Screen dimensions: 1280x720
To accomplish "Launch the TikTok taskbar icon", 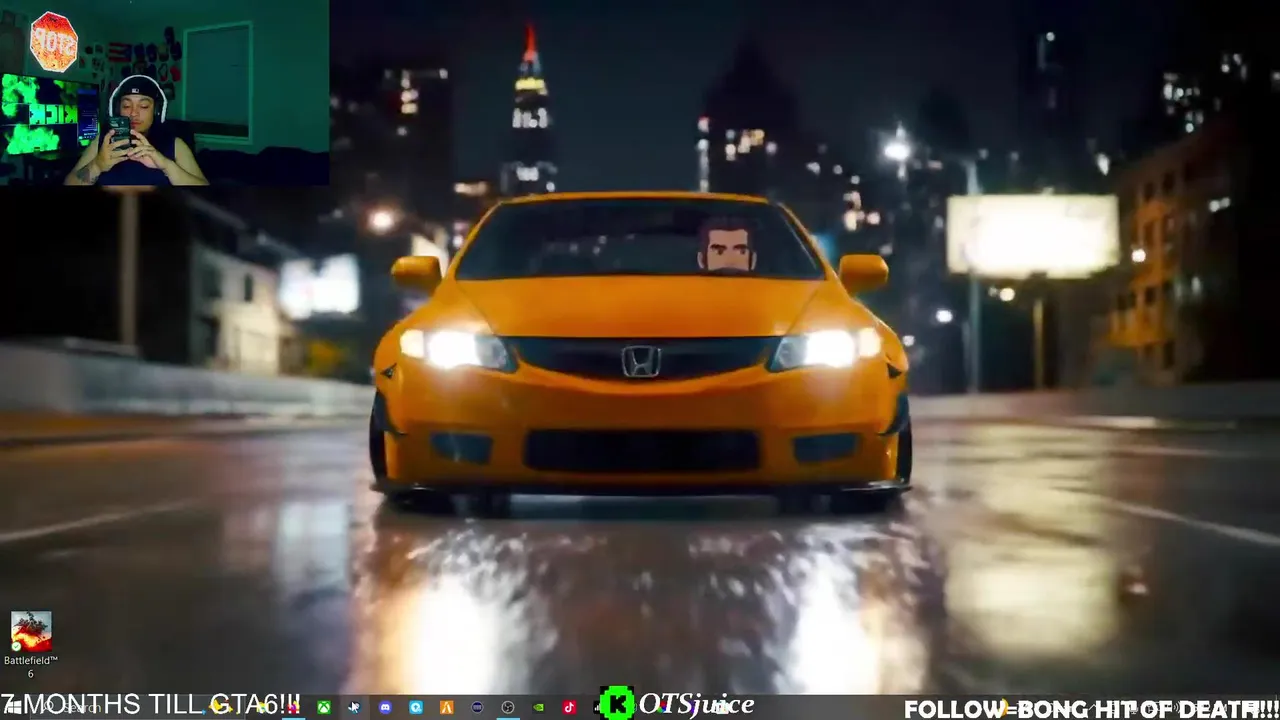I will (x=569, y=707).
